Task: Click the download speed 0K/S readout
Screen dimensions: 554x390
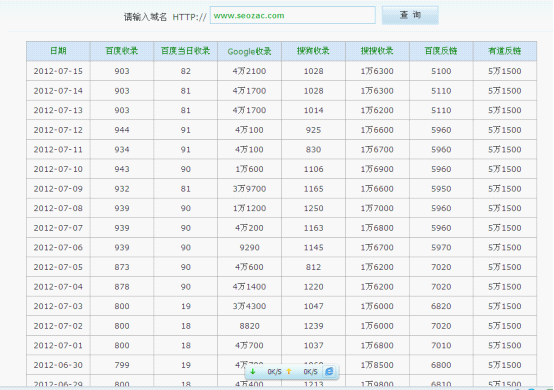Action: pyautogui.click(x=274, y=372)
